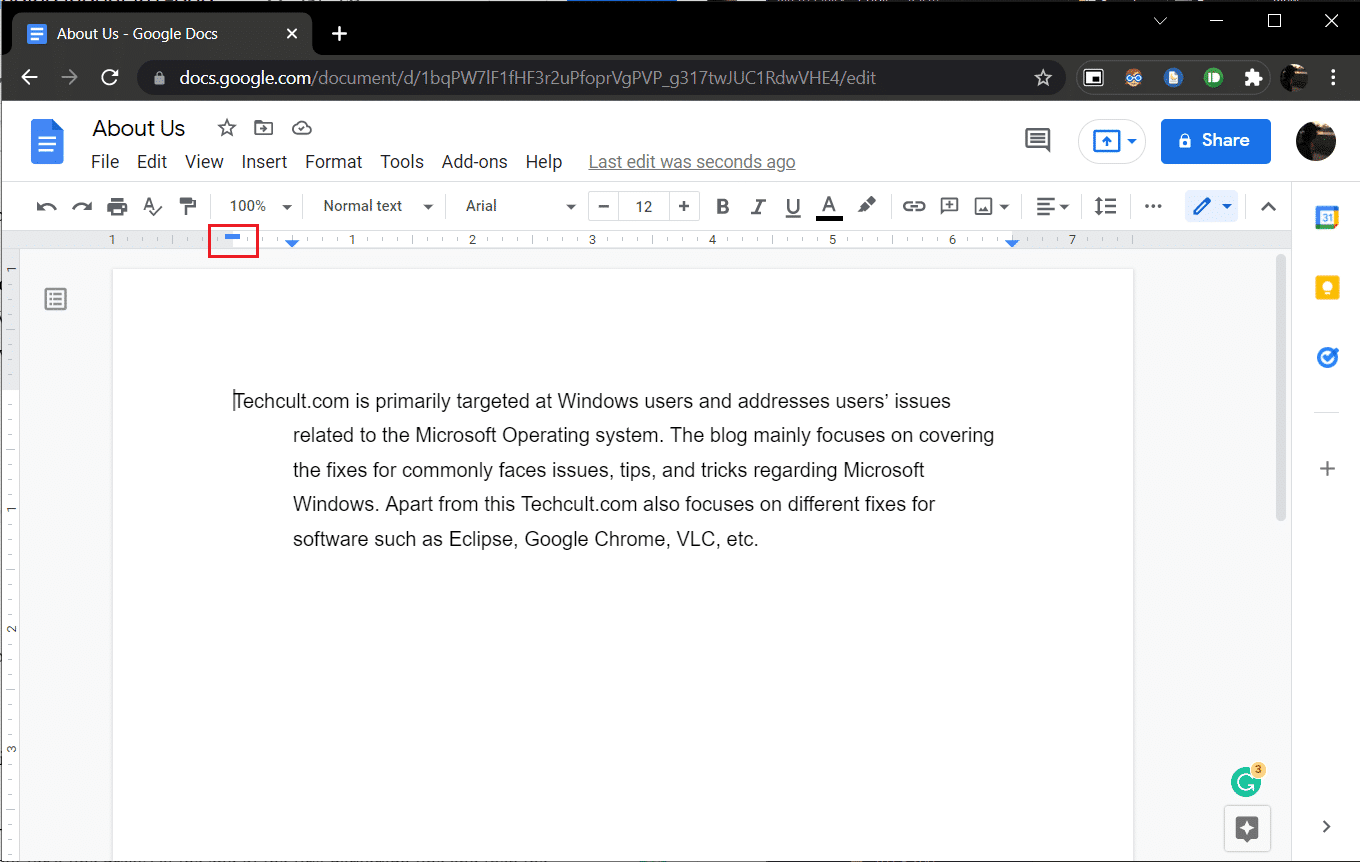
Task: Click the Explore button at bottom right
Action: pyautogui.click(x=1247, y=828)
